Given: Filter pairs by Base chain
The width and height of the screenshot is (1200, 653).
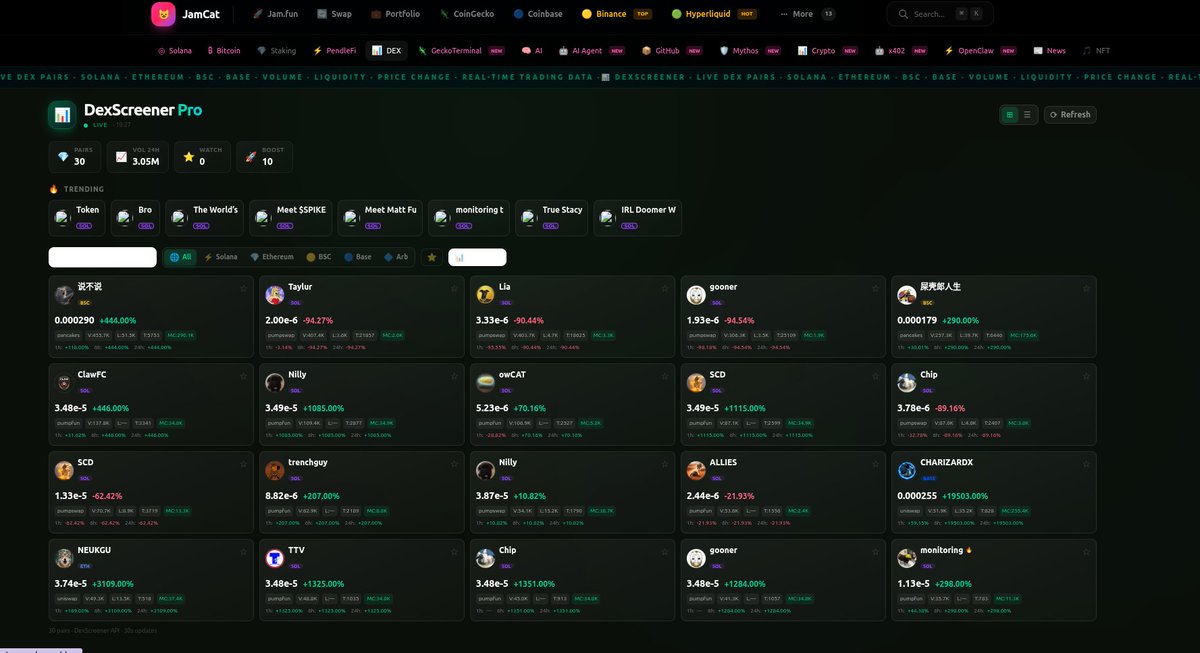Looking at the screenshot, I should (358, 257).
